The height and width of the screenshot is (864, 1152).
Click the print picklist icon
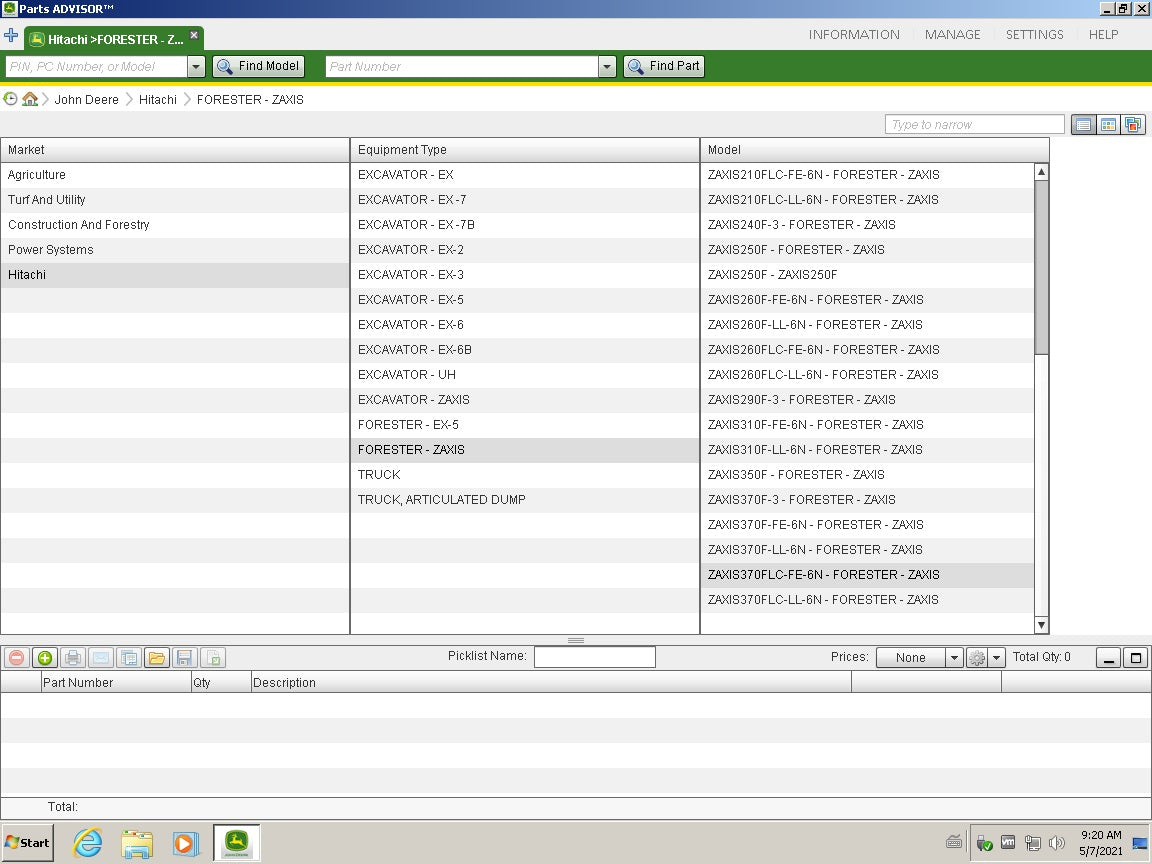tap(73, 658)
